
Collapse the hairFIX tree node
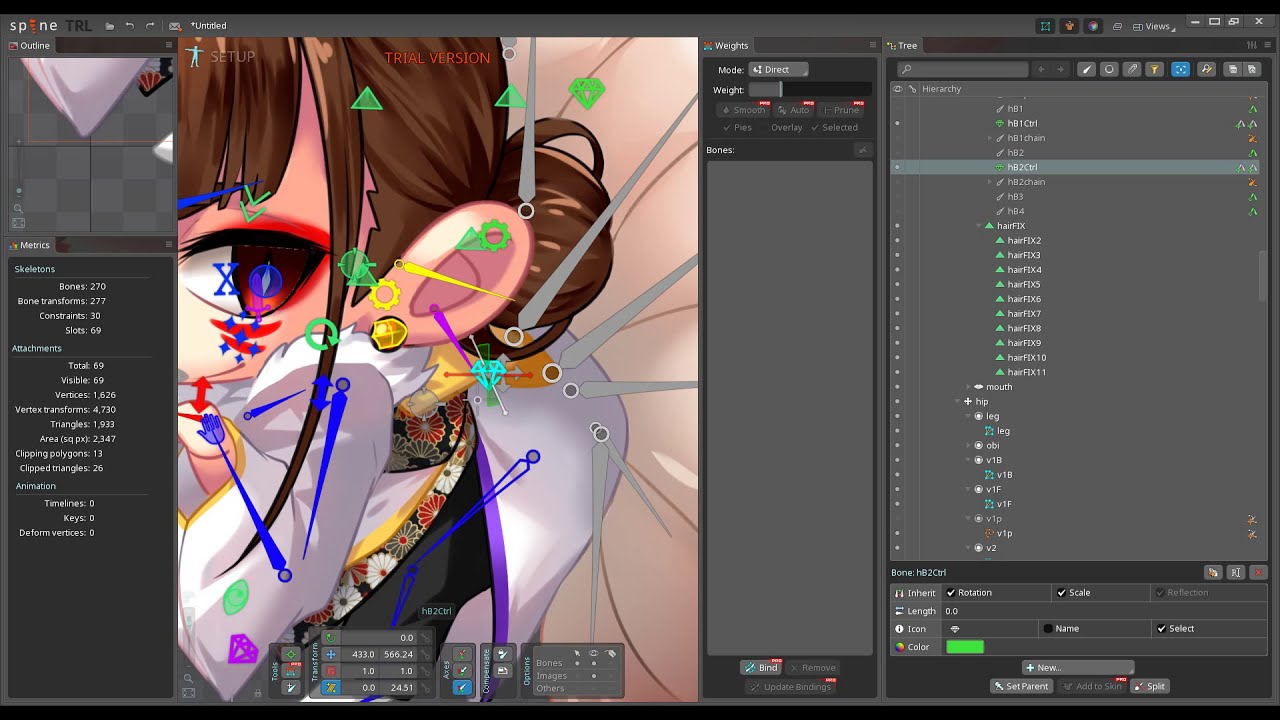click(x=979, y=226)
